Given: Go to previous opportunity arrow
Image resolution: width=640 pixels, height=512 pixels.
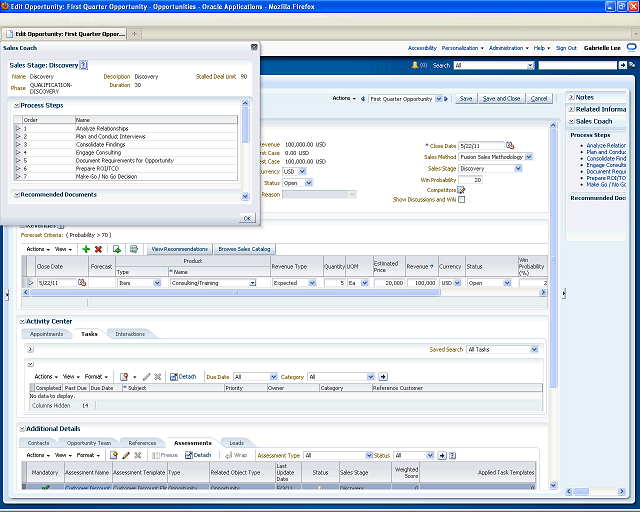Looking at the screenshot, I should pyautogui.click(x=362, y=99).
